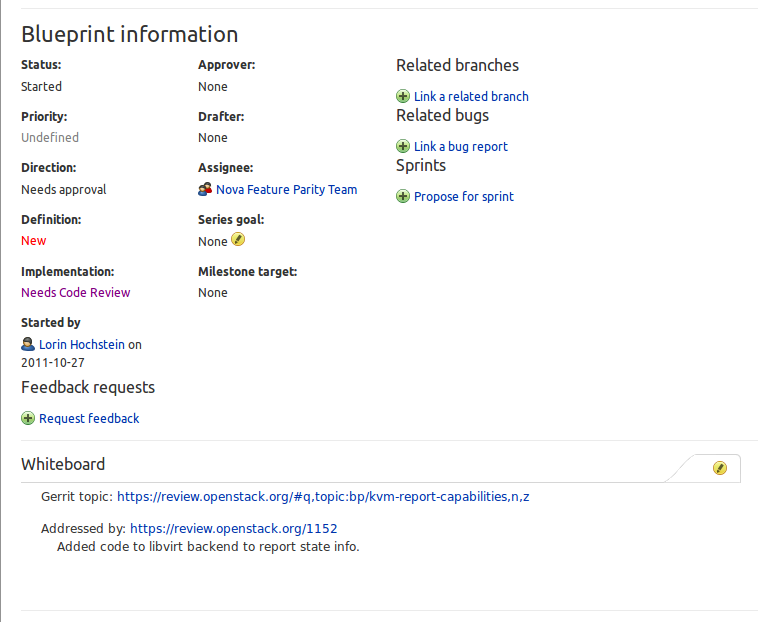Click the green plus icon for bug report
Image resolution: width=772 pixels, height=622 pixels.
coord(403,147)
